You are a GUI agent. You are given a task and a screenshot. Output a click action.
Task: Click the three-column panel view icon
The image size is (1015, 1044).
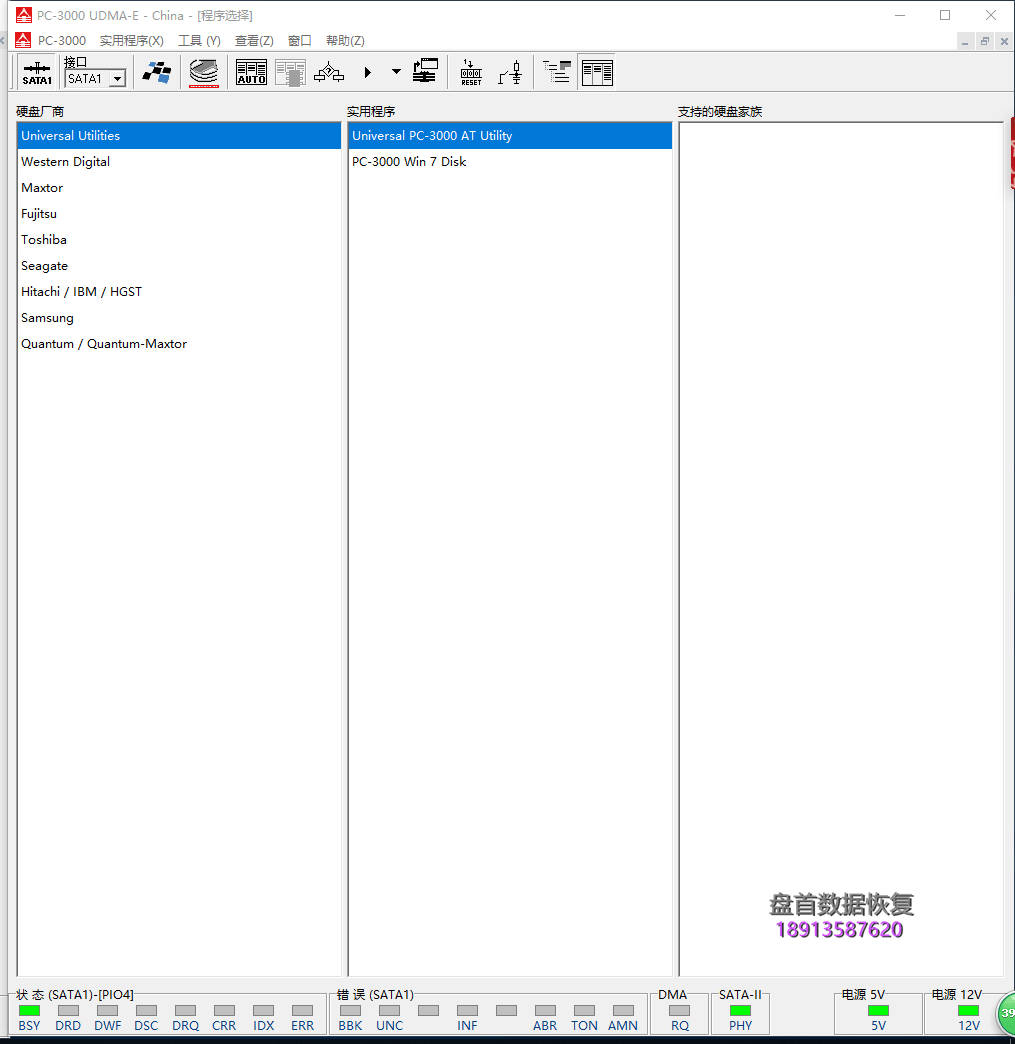pos(597,72)
